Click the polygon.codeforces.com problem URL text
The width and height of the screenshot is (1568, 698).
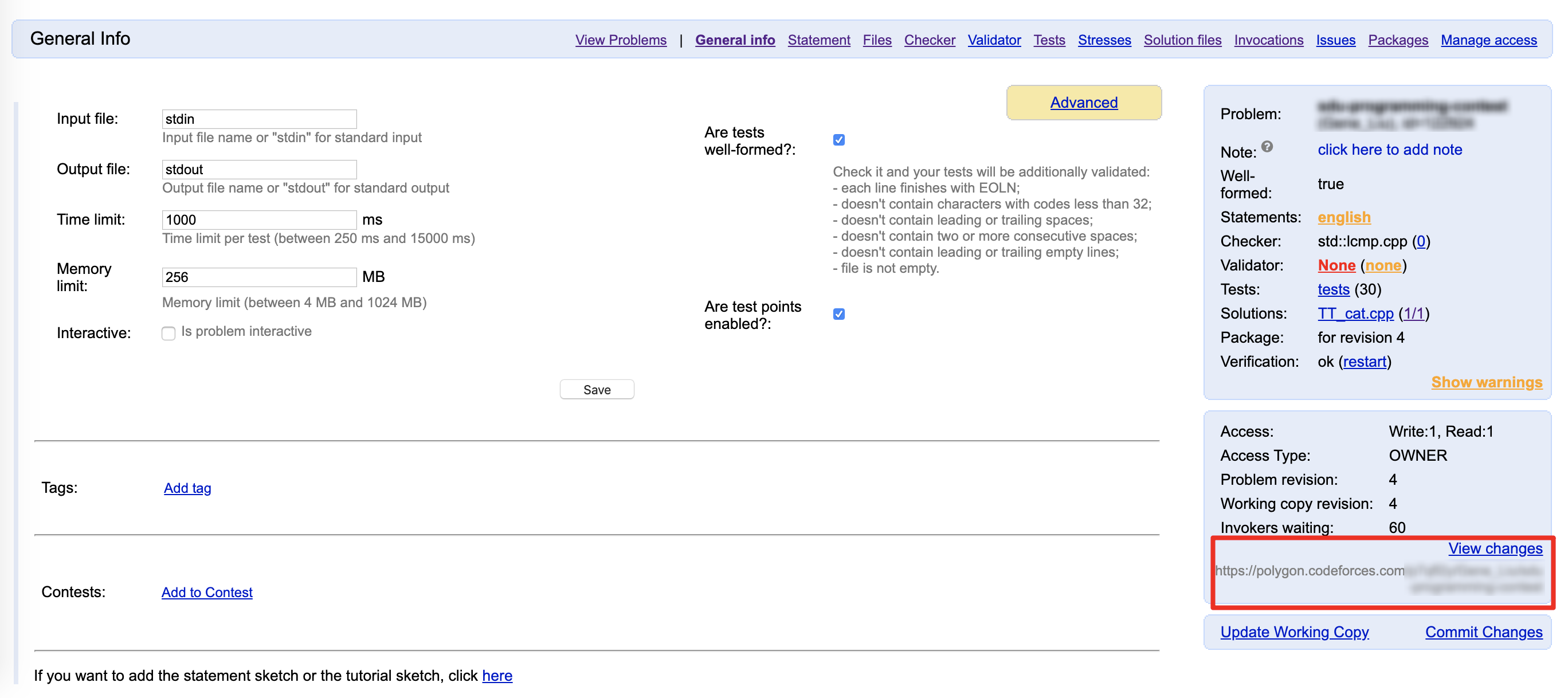pos(1379,579)
